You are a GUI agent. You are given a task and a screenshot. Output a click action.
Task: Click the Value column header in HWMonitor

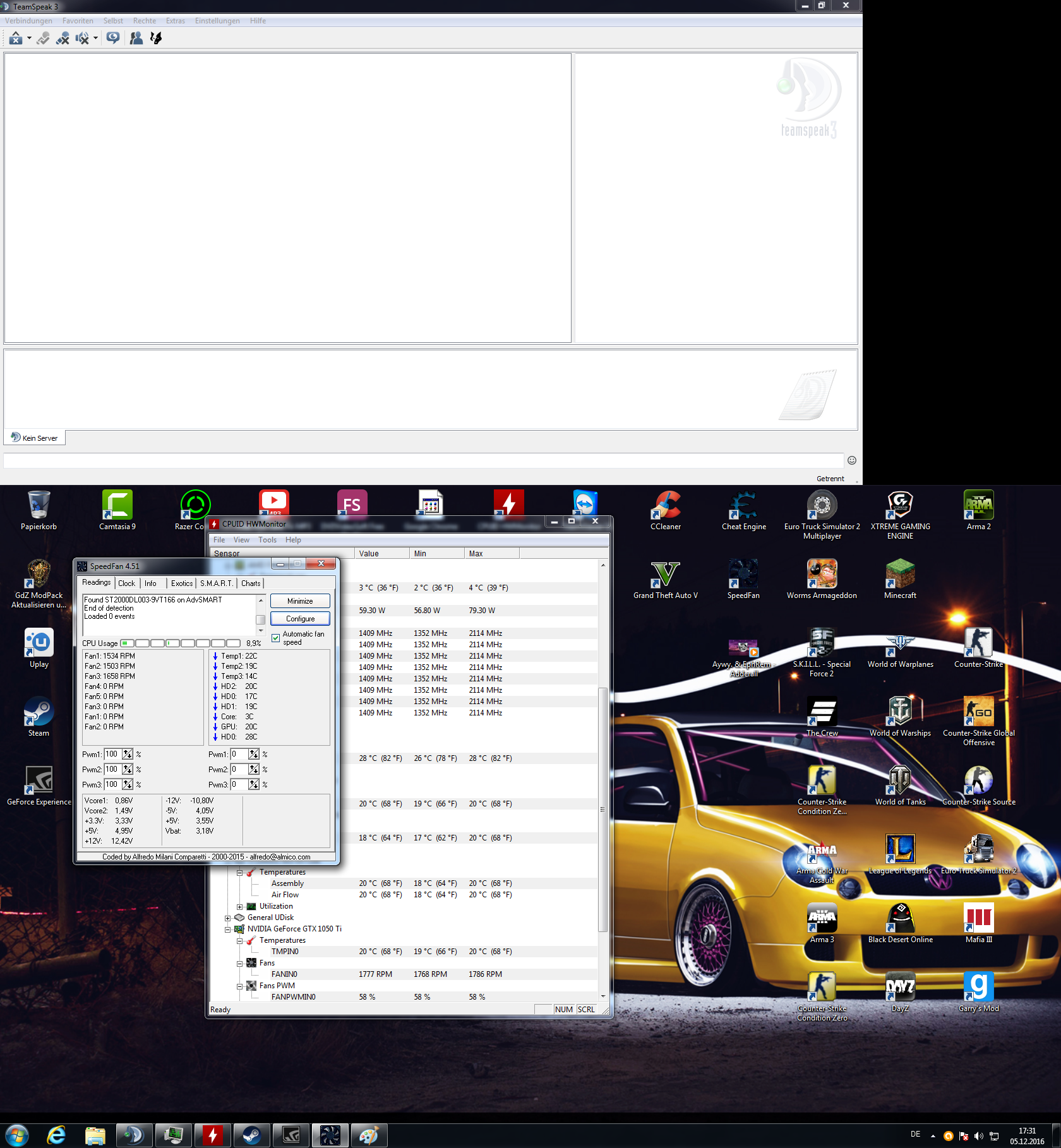[382, 554]
